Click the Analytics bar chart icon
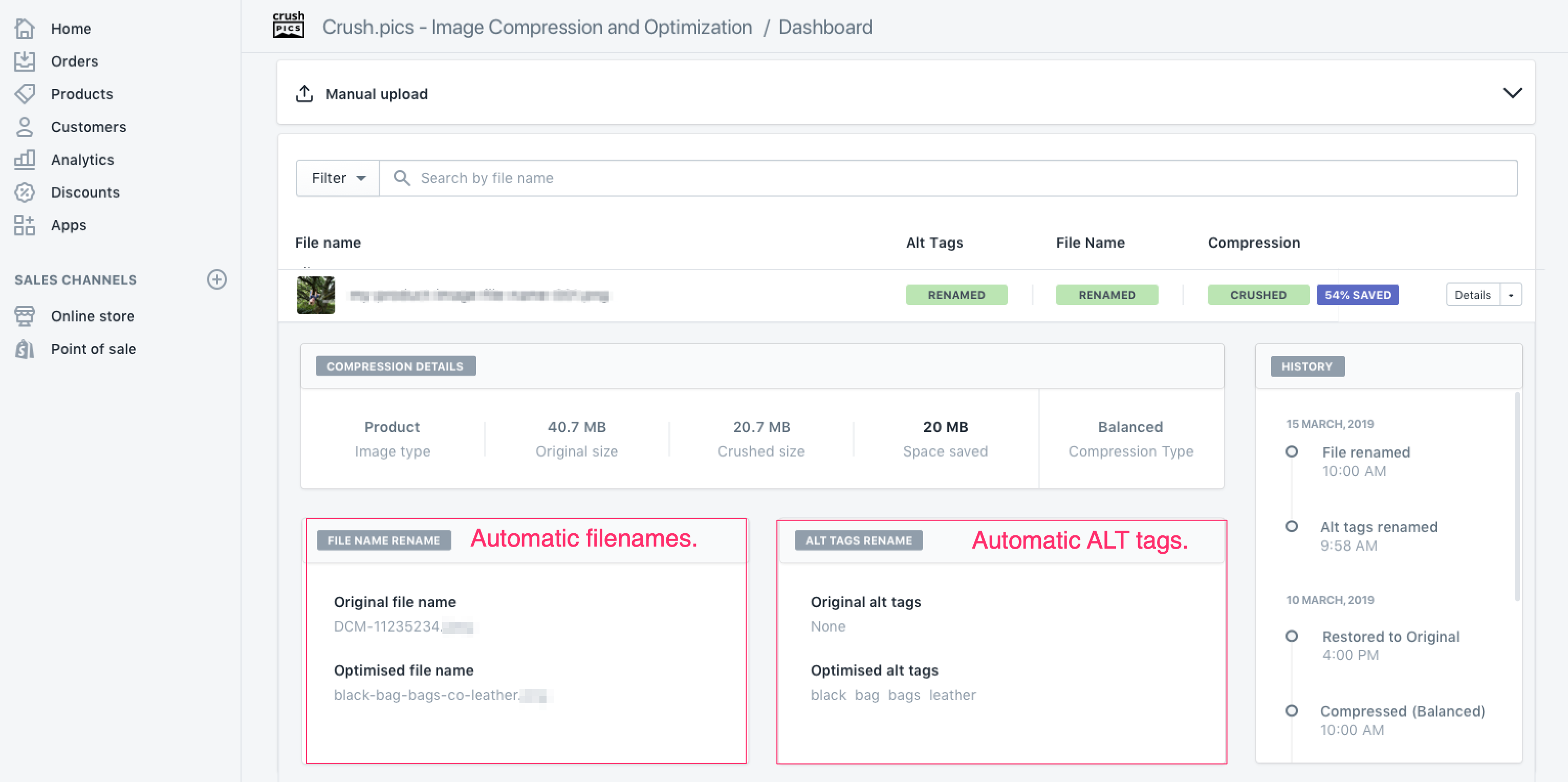The image size is (1568, 782). [x=25, y=160]
